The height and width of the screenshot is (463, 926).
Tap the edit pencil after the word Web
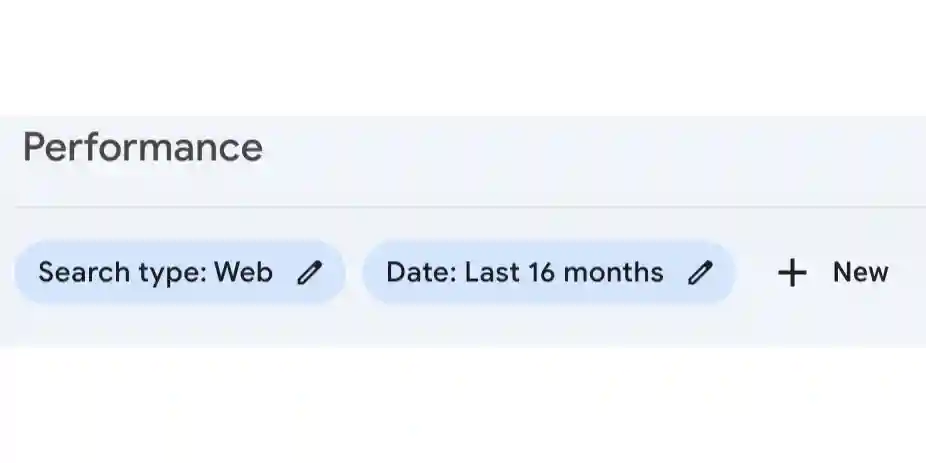coord(310,273)
